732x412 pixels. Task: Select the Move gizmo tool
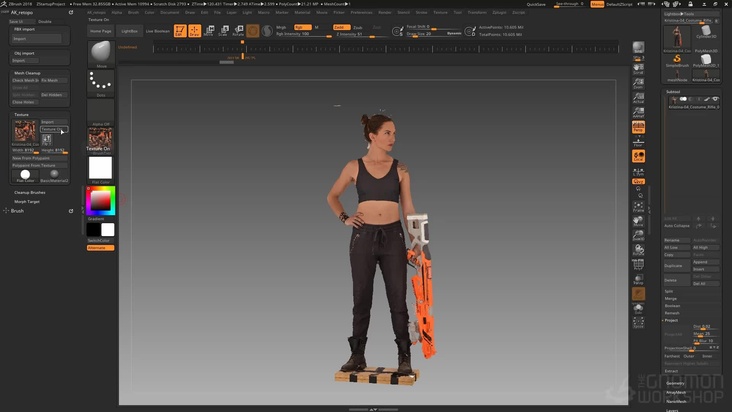coord(209,31)
